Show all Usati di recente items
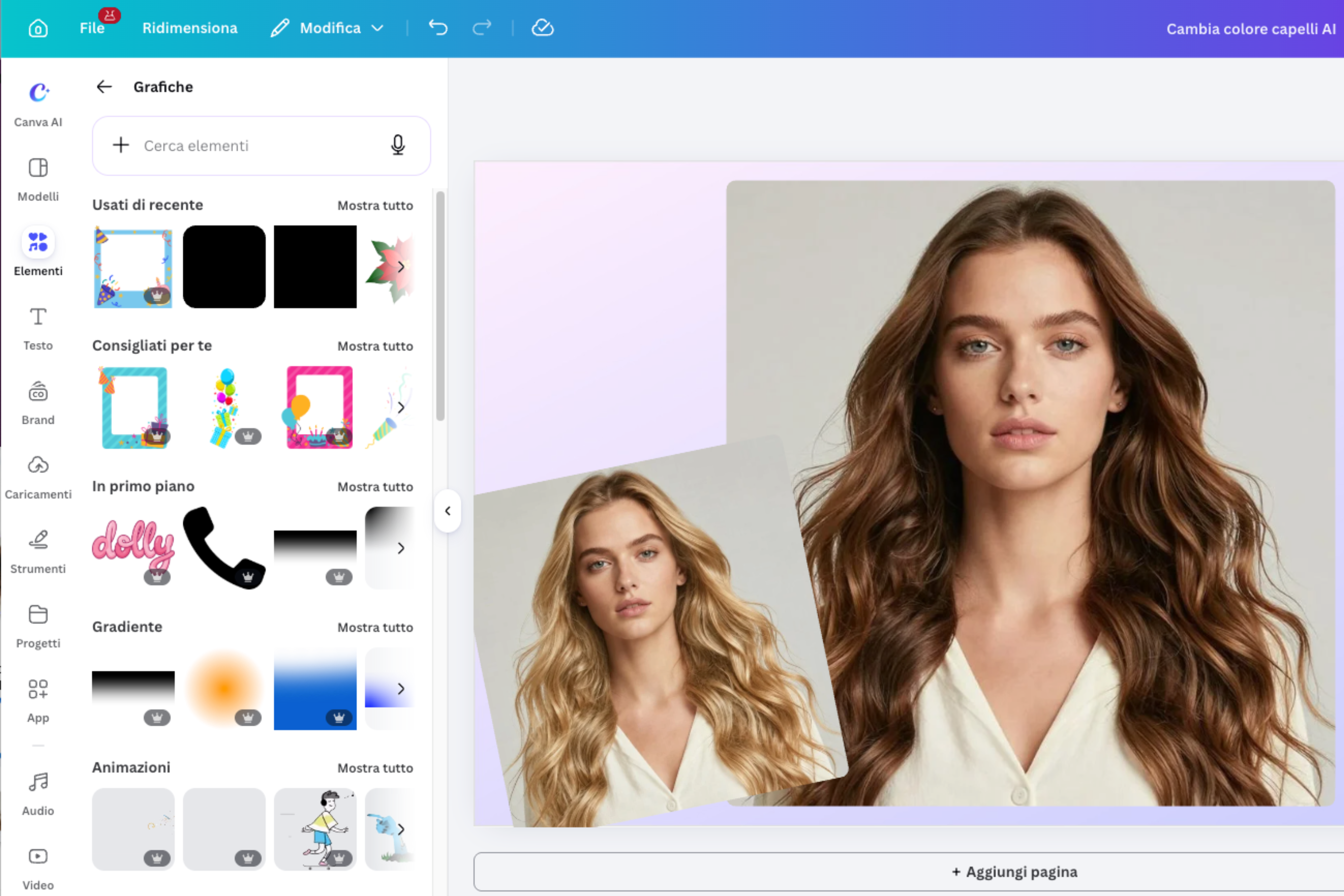Viewport: 1344px width, 896px height. 375,205
